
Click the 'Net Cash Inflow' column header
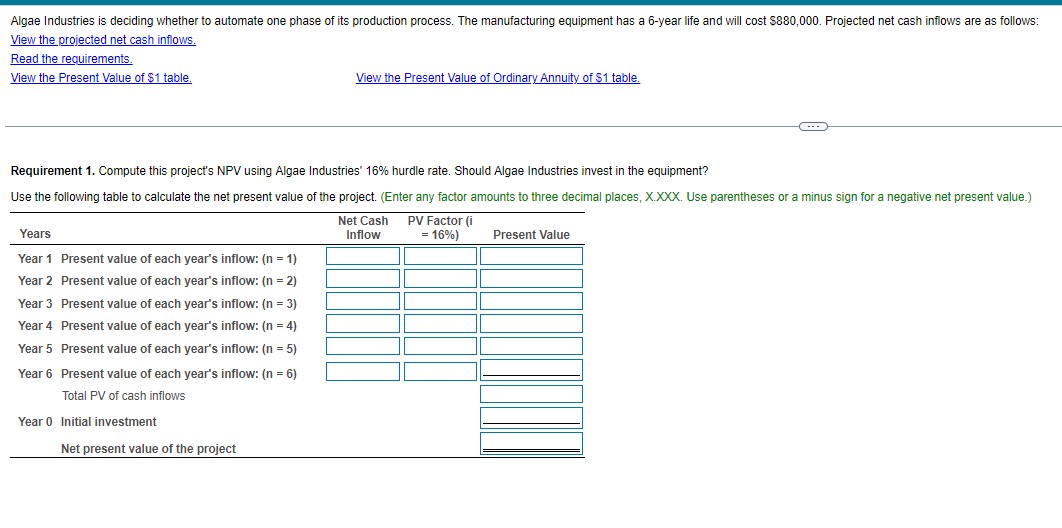click(x=363, y=228)
